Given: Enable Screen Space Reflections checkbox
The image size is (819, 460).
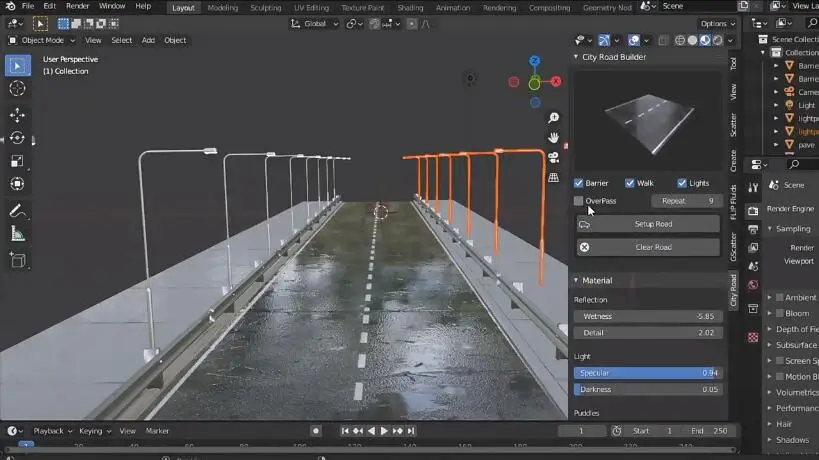Looking at the screenshot, I should click(780, 361).
